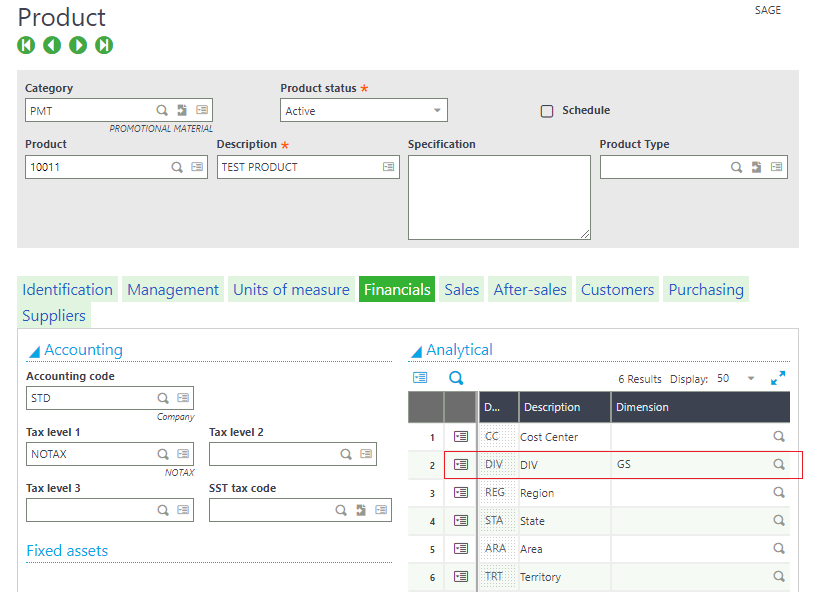Open SST tax code actions card icon
The image size is (823, 592).
click(x=381, y=510)
